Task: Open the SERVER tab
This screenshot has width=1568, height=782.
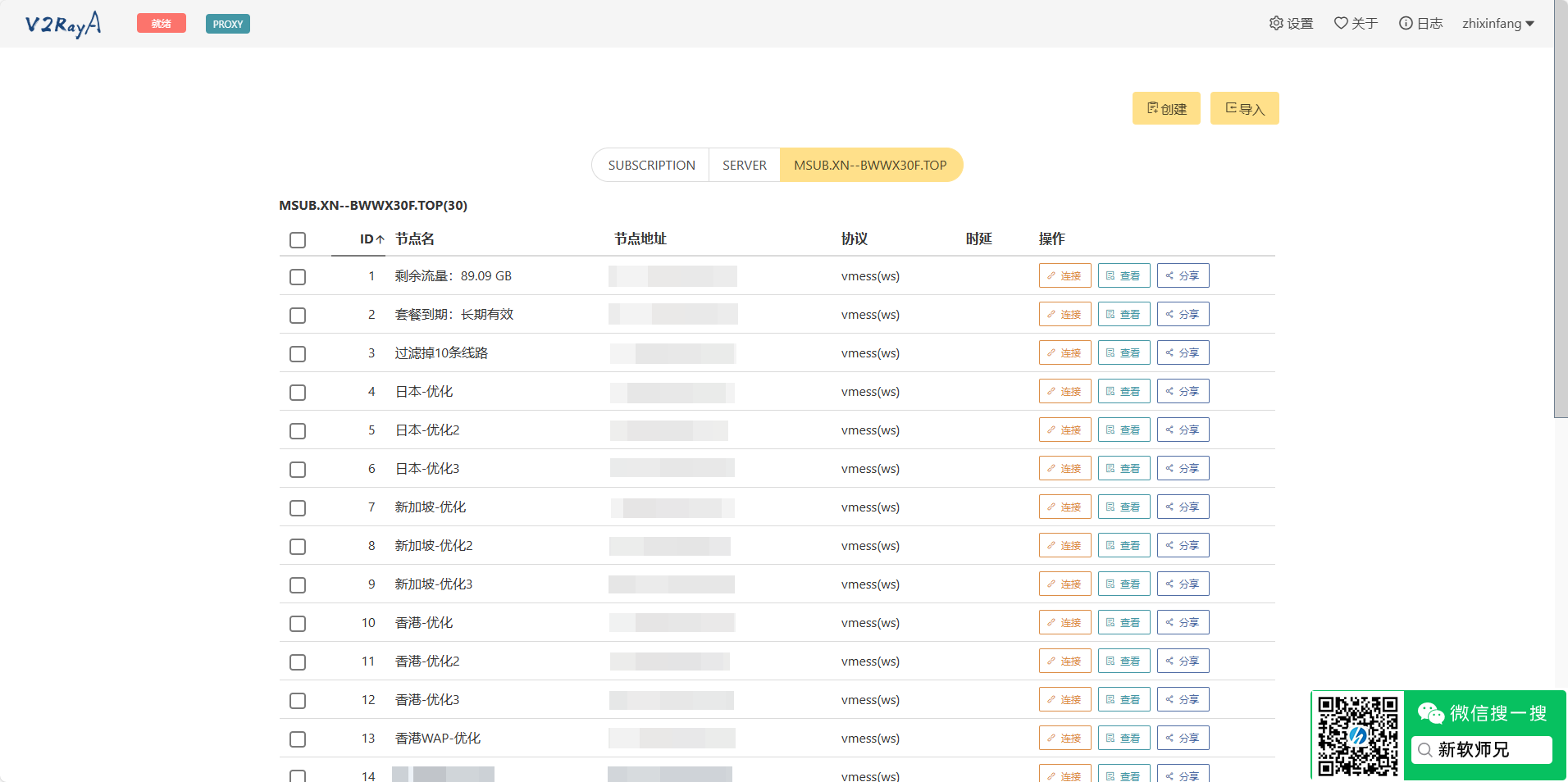Action: [743, 165]
